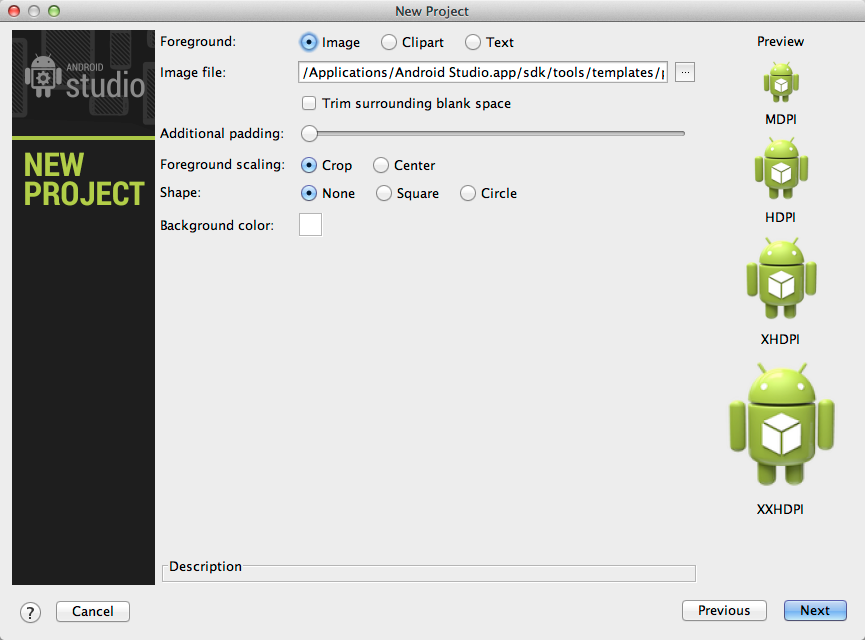Switch foreground scaling to Center
Screen dimensions: 865x640
[x=379, y=165]
